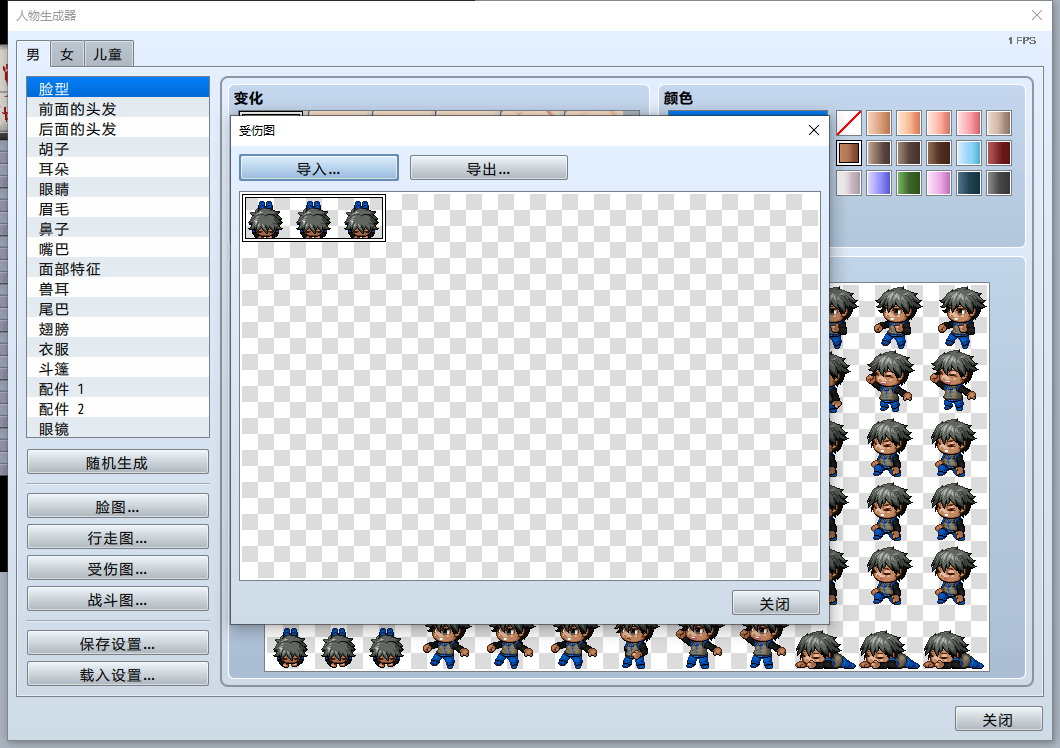
Task: Choose the dark red swatch
Action: pos(998,153)
